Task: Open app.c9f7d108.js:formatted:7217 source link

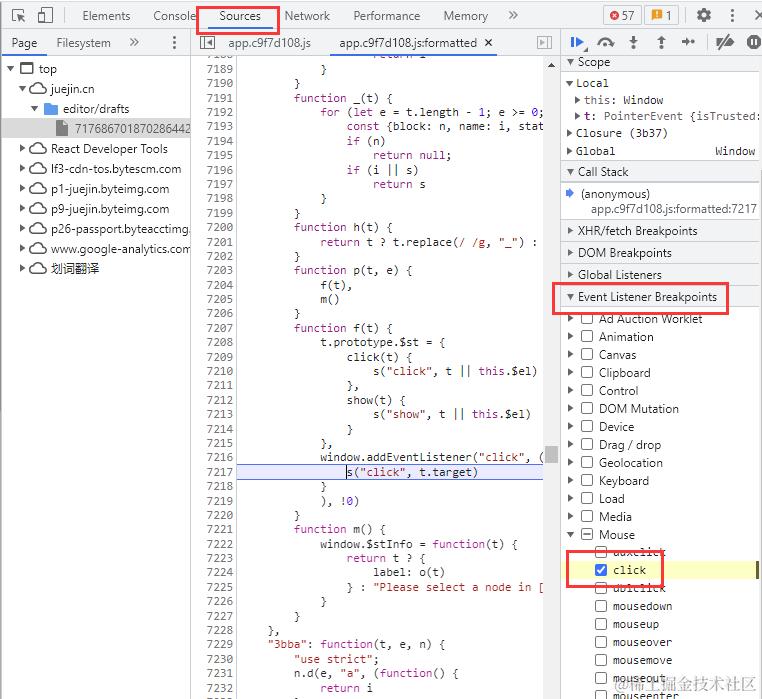Action: (674, 209)
